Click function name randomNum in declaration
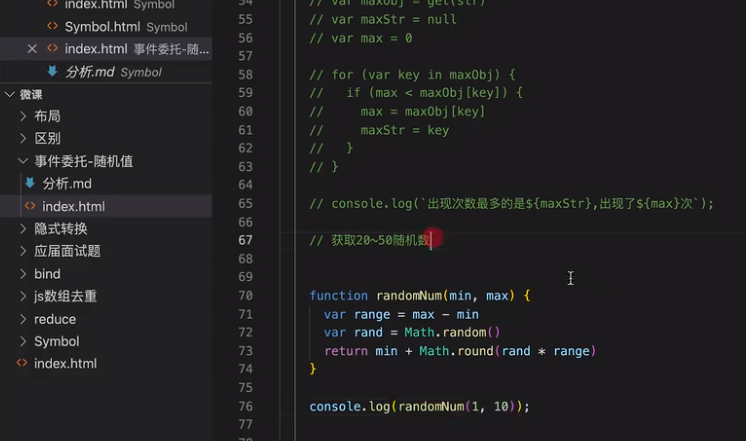The width and height of the screenshot is (746, 441). click(409, 295)
